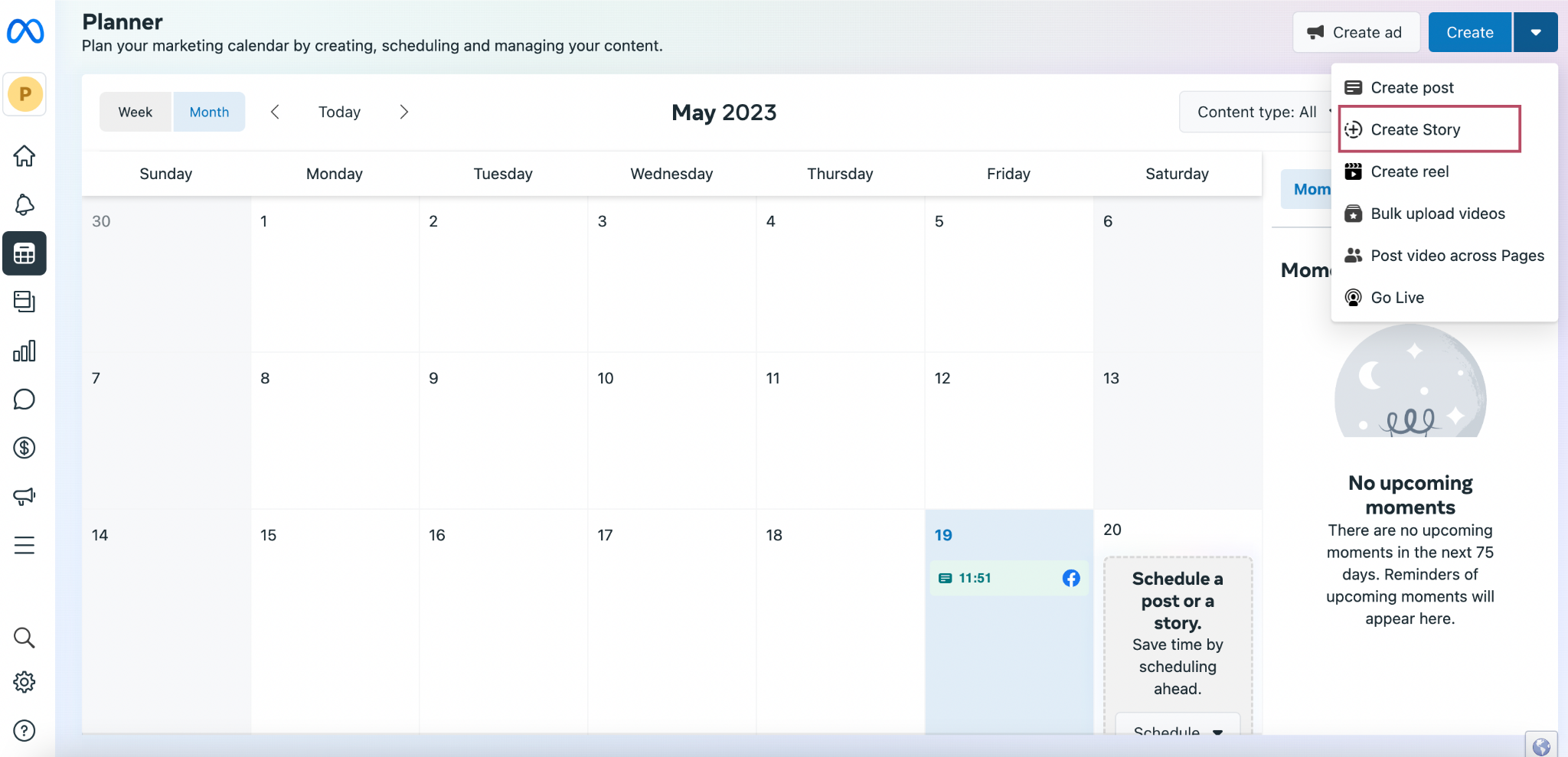The image size is (1568, 757).
Task: Collapse the Create dropdown arrow
Action: (x=1535, y=32)
